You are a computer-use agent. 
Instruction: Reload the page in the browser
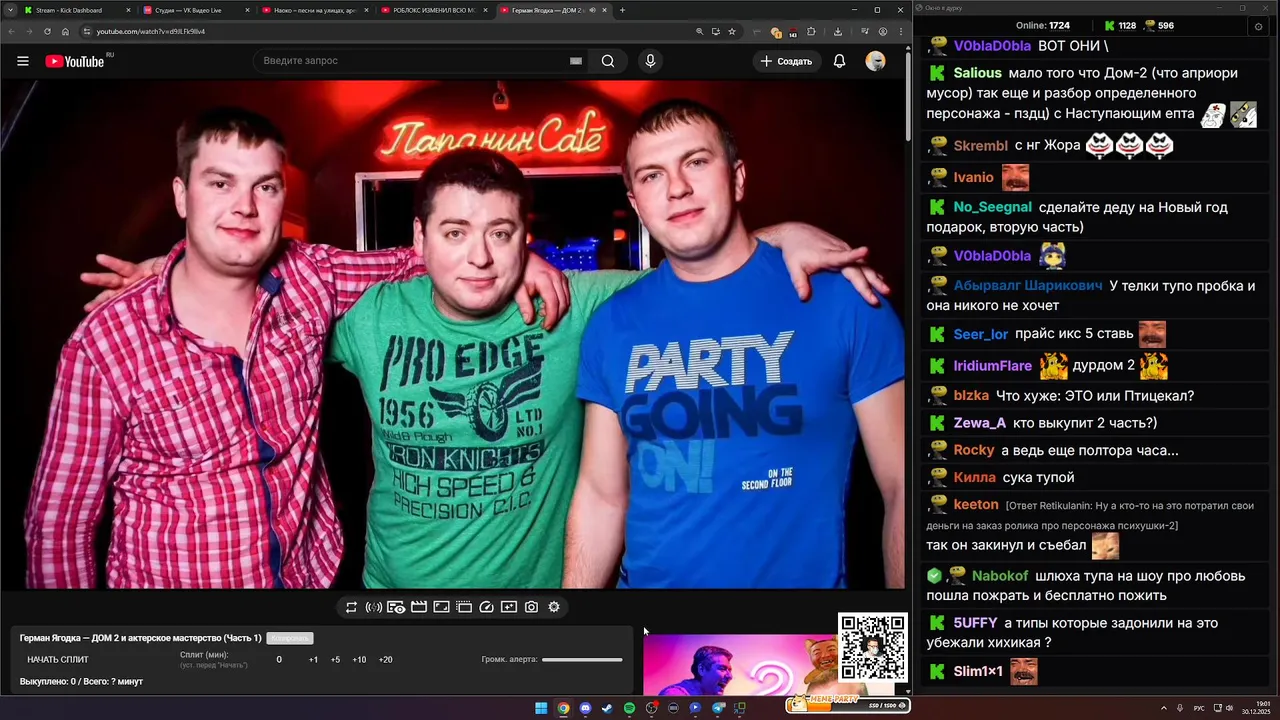pyautogui.click(x=47, y=31)
